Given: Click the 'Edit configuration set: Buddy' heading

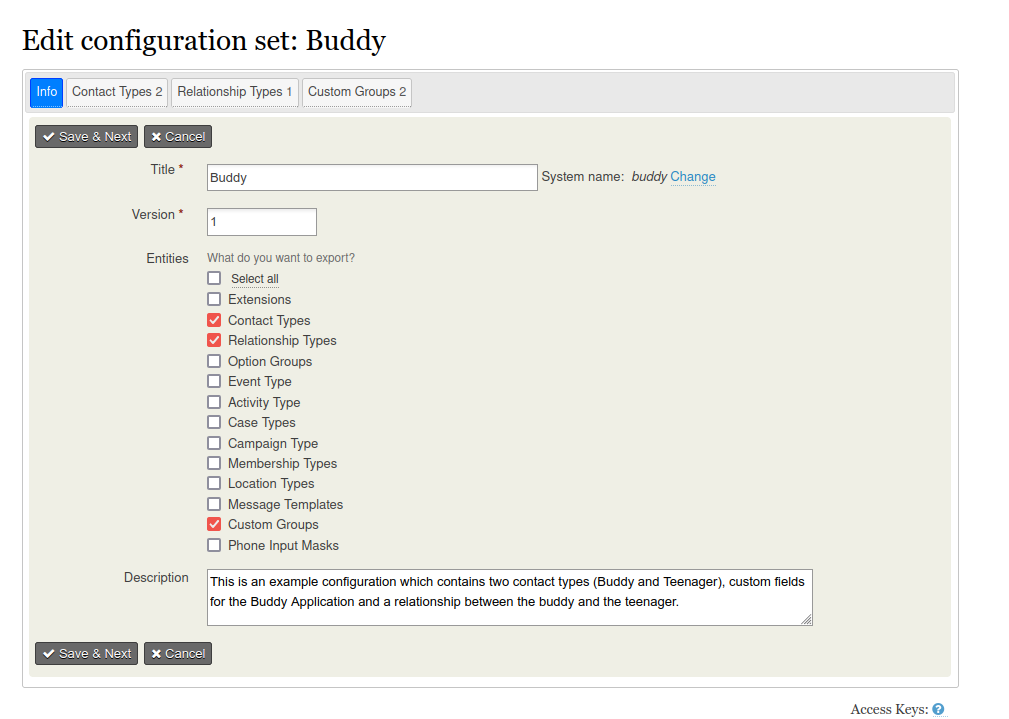Looking at the screenshot, I should (204, 40).
